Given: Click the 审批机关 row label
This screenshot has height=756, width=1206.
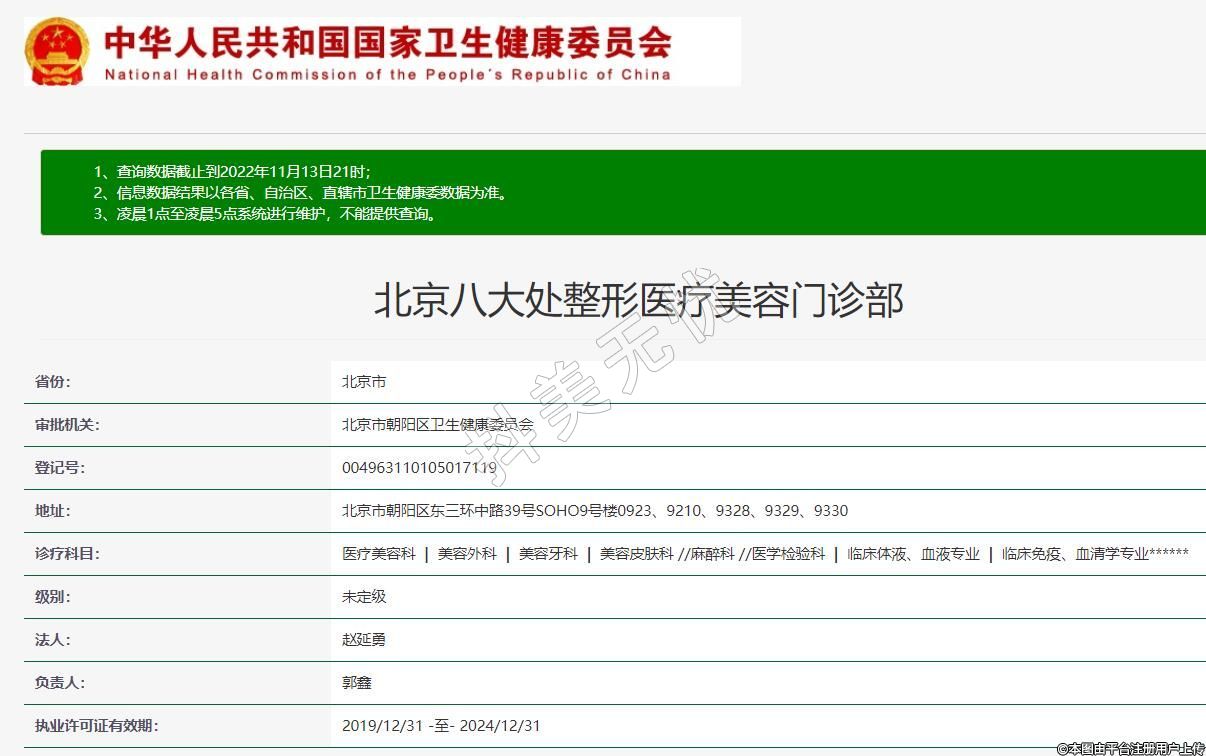Looking at the screenshot, I should (x=67, y=425).
